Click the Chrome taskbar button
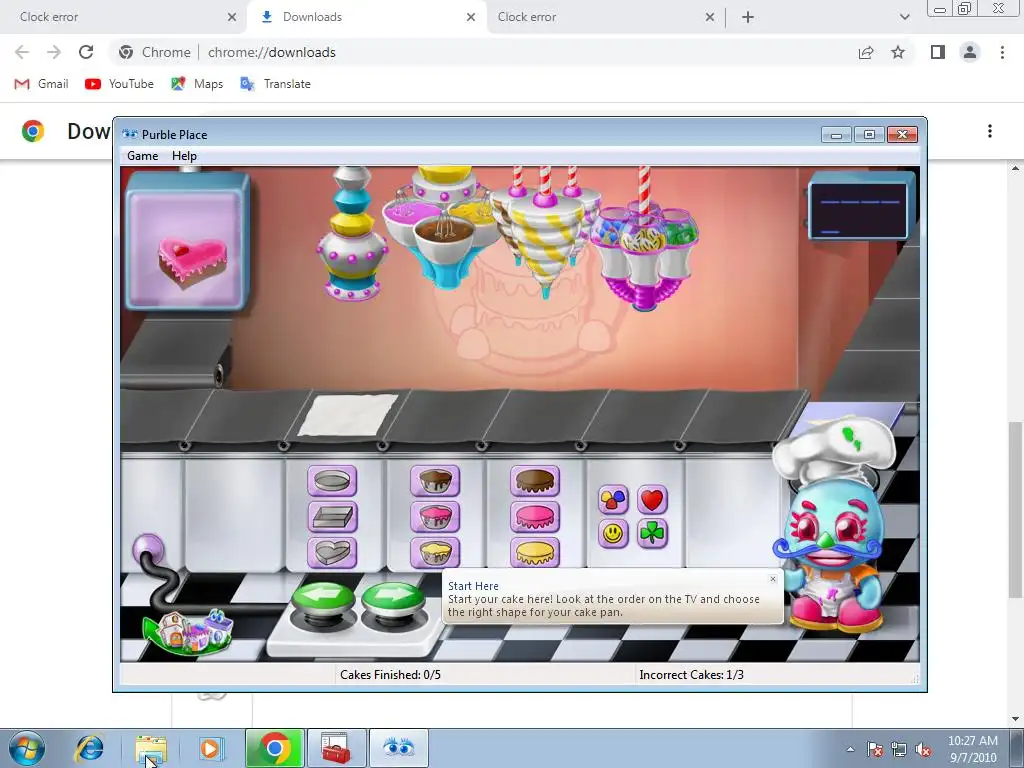The image size is (1024, 768). pos(274,748)
